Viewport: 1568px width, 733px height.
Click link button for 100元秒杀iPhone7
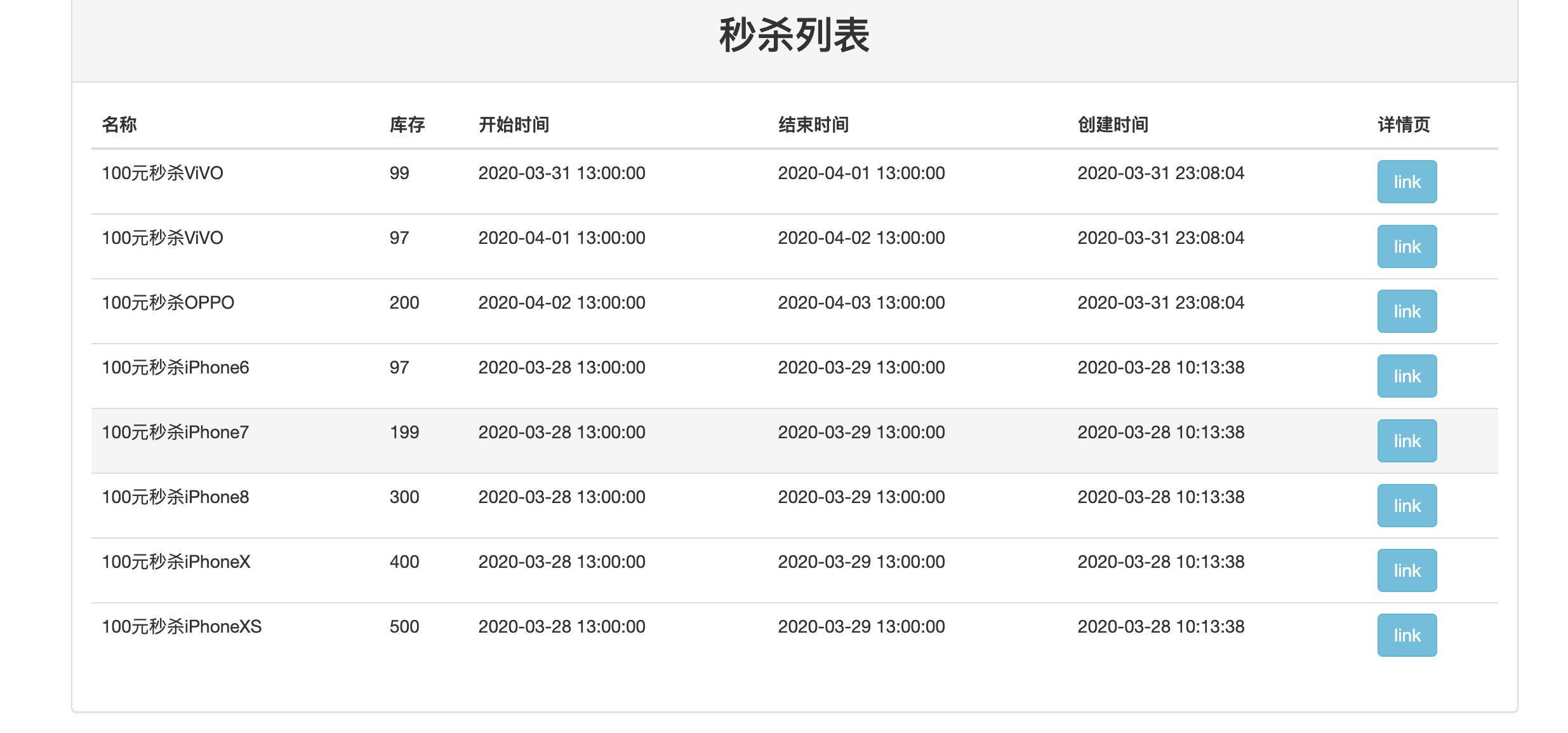(x=1406, y=441)
